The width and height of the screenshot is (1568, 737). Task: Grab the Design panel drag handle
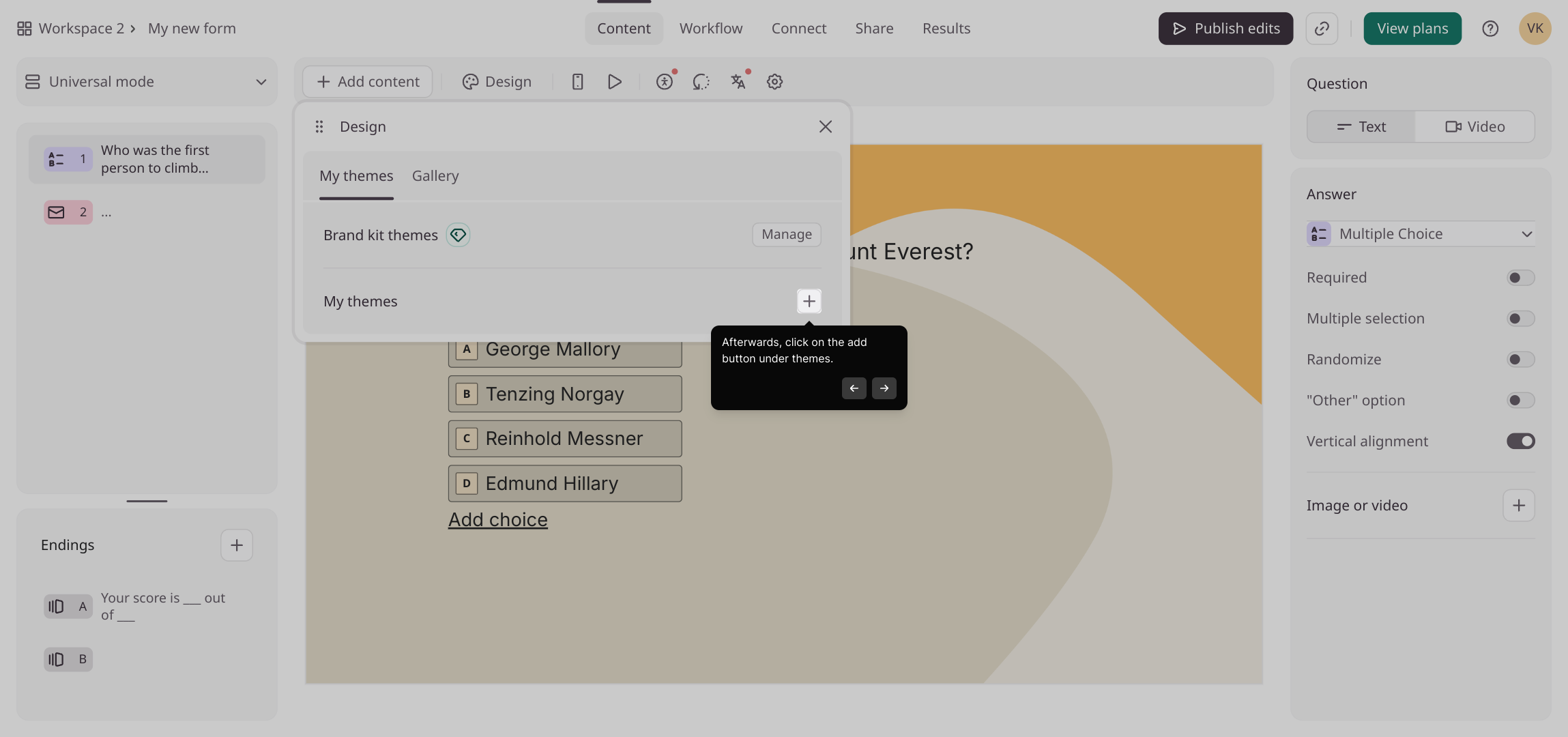pyautogui.click(x=319, y=127)
